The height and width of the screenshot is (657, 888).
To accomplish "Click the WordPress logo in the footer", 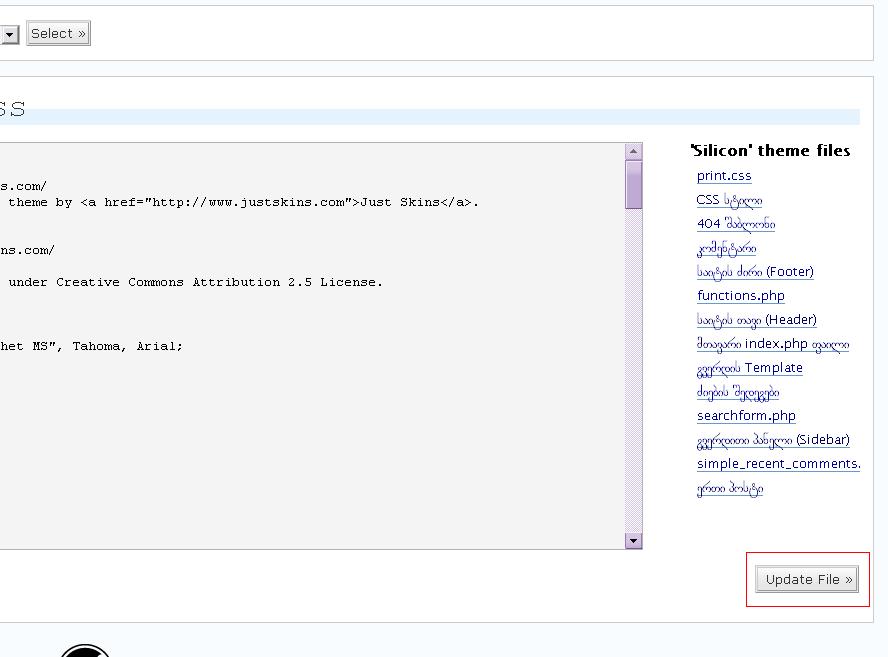I will (x=85, y=650).
